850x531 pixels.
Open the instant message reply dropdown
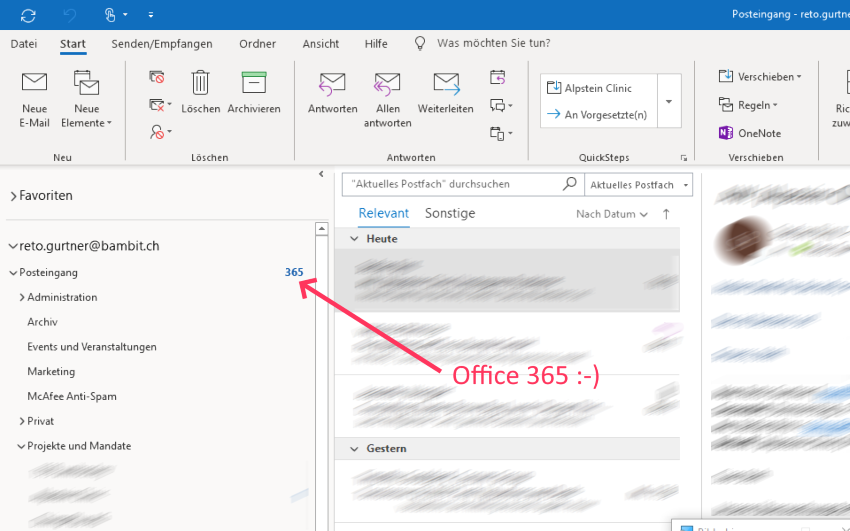(x=501, y=105)
